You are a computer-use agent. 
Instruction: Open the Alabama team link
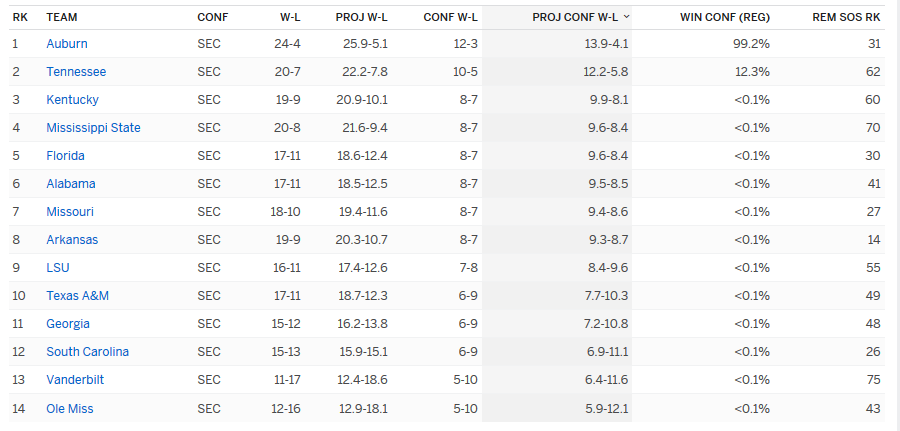[71, 184]
